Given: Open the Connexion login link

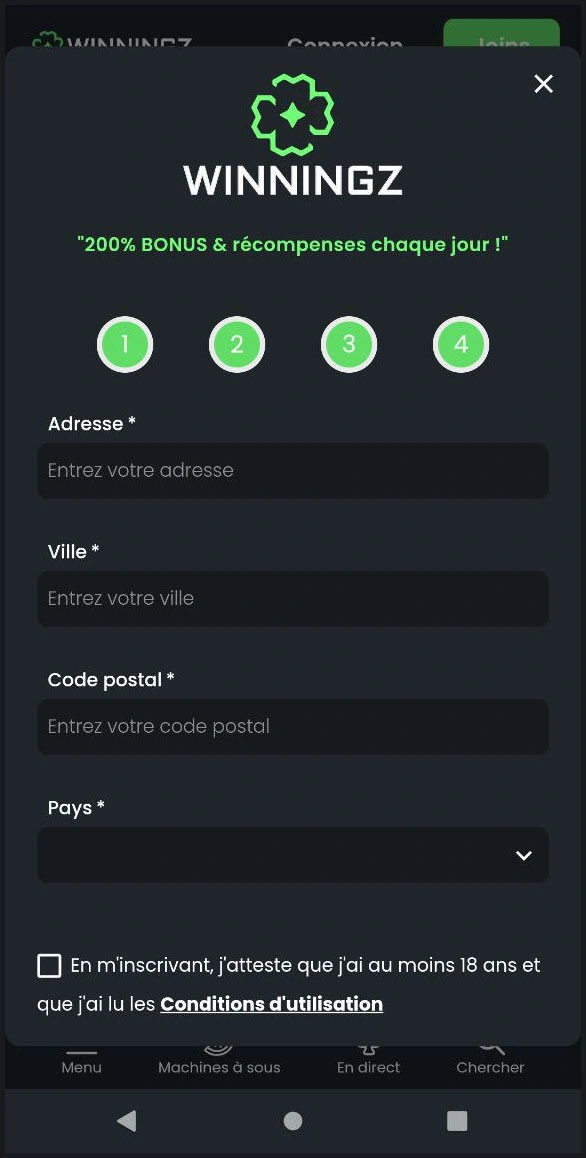Looking at the screenshot, I should point(344,46).
